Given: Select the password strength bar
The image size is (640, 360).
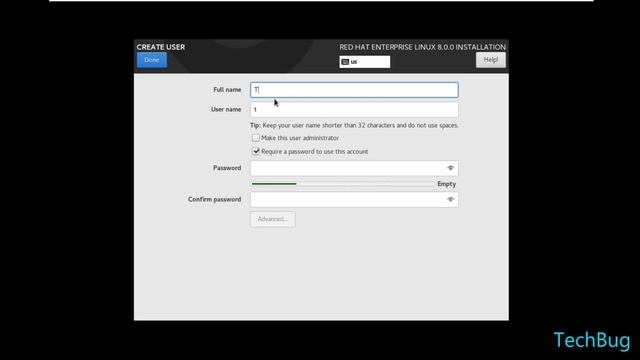Looking at the screenshot, I should (342, 184).
